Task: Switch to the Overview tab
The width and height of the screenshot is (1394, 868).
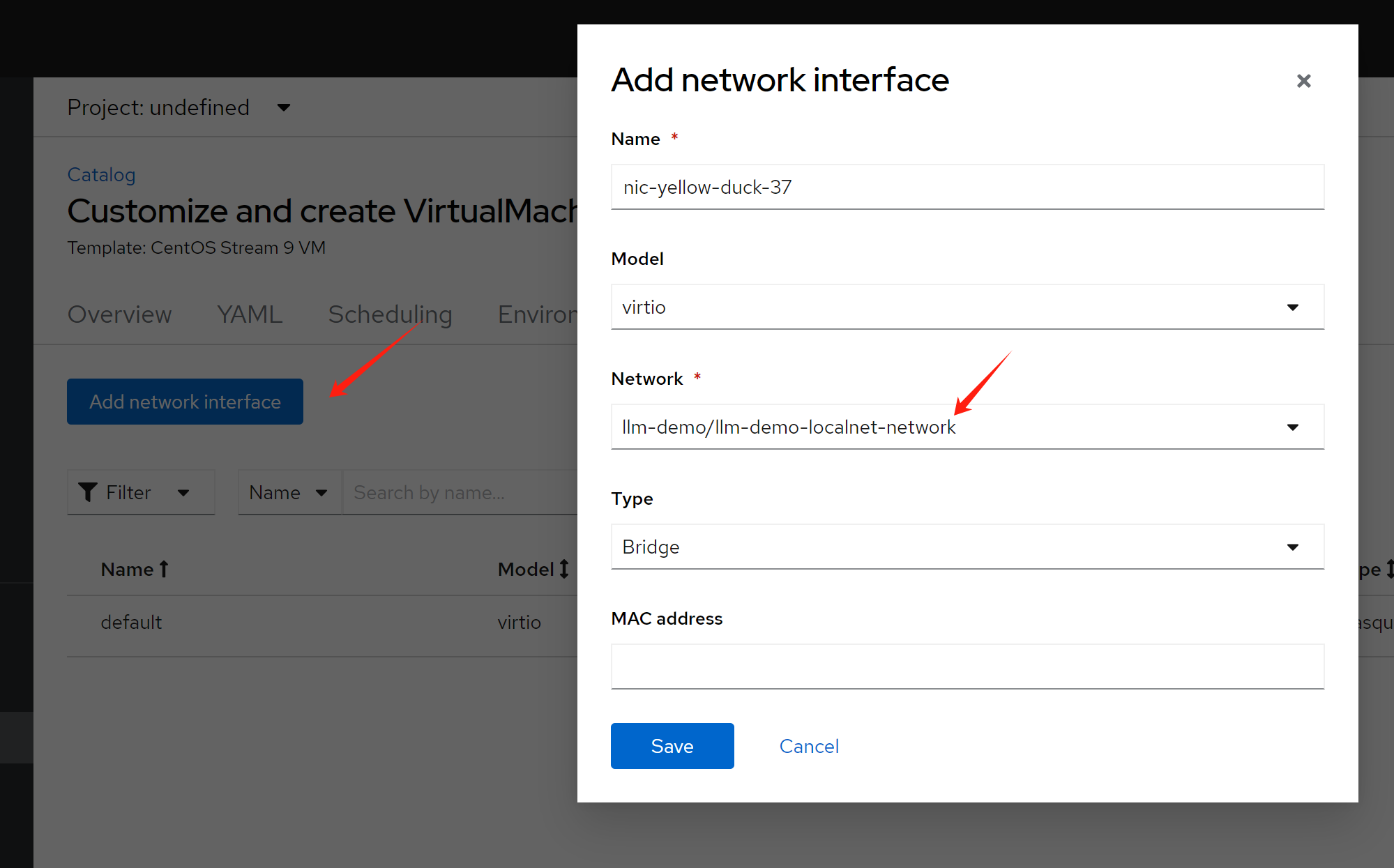Action: click(x=119, y=314)
